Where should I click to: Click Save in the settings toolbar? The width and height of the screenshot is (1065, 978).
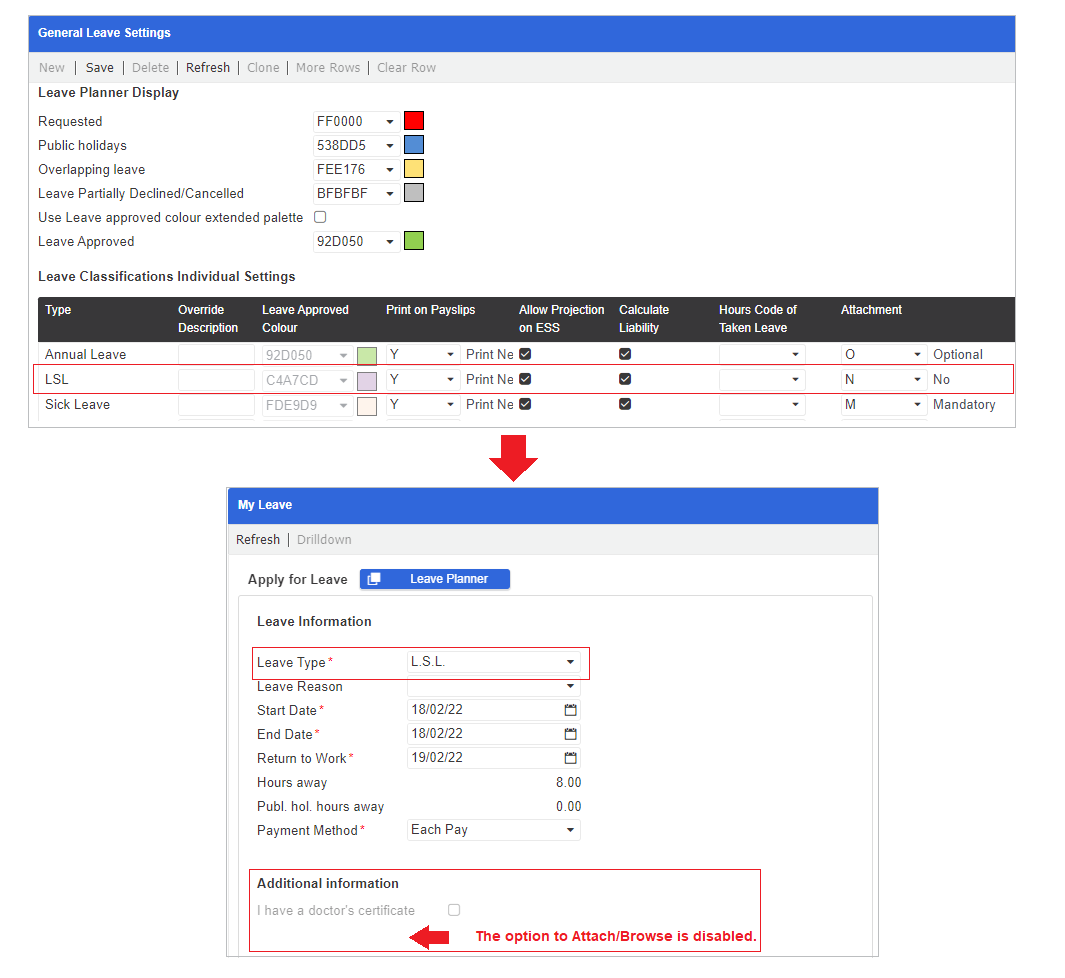(100, 68)
